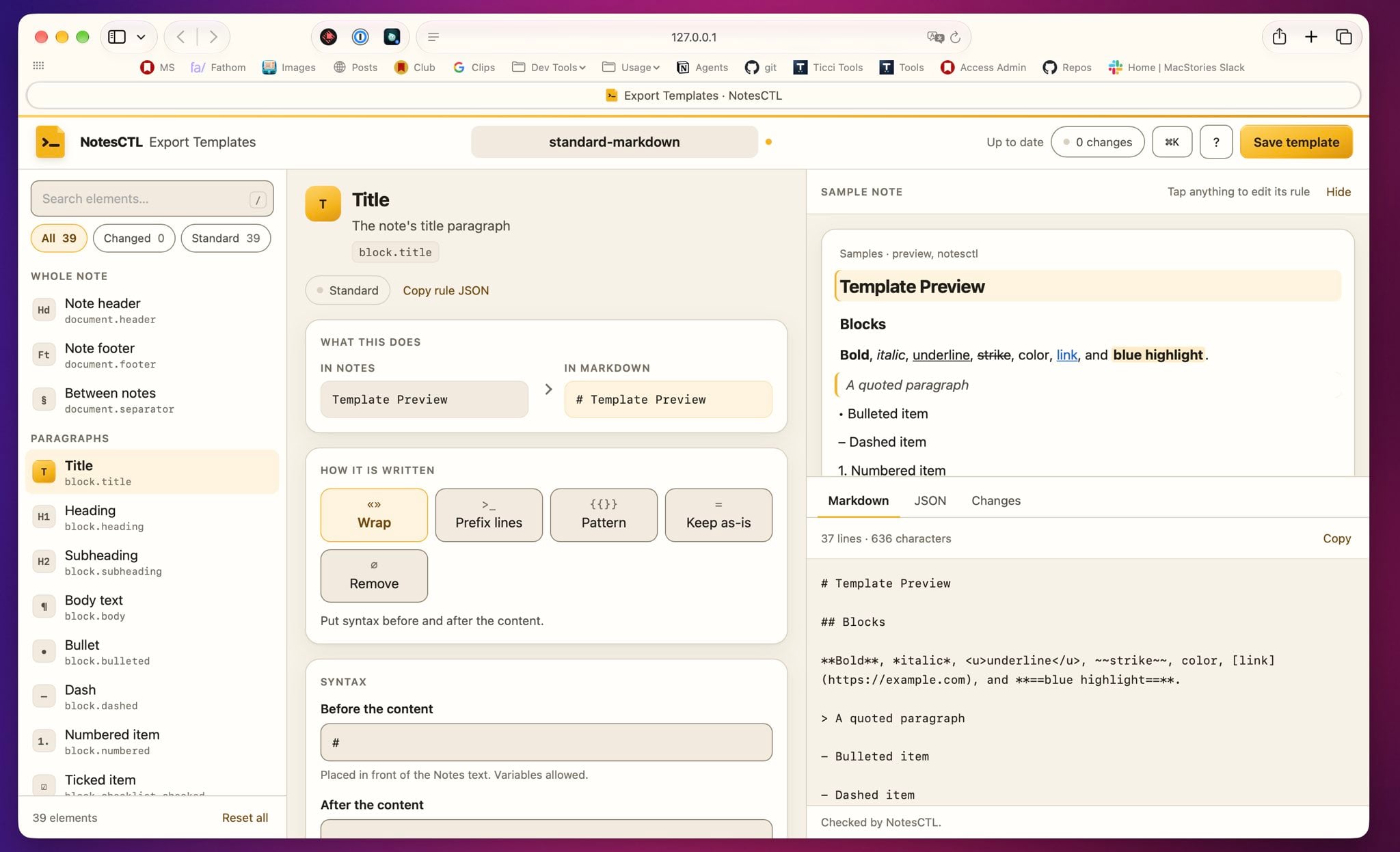The width and height of the screenshot is (1400, 852).
Task: Switch to the Markdown tab
Action: pyautogui.click(x=858, y=501)
